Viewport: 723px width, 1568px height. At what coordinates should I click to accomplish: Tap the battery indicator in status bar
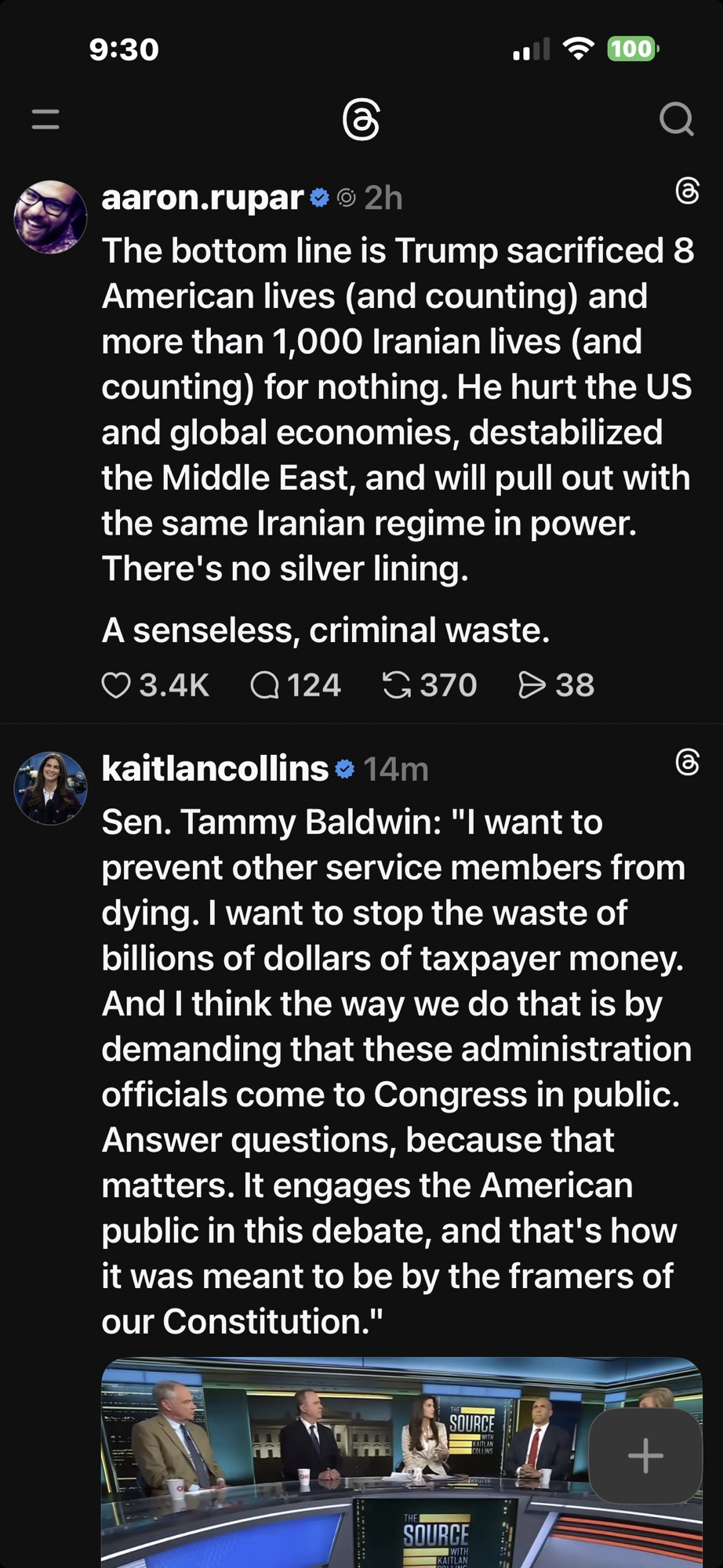point(632,49)
